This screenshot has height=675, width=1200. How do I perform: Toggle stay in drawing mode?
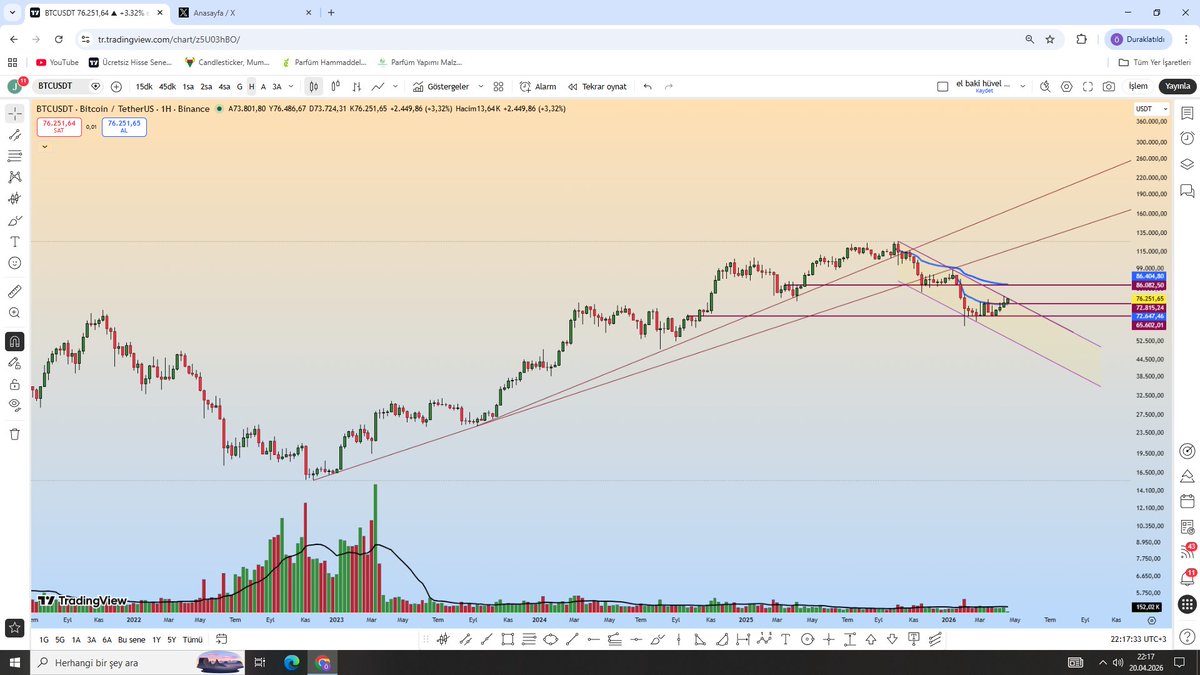tap(15, 363)
